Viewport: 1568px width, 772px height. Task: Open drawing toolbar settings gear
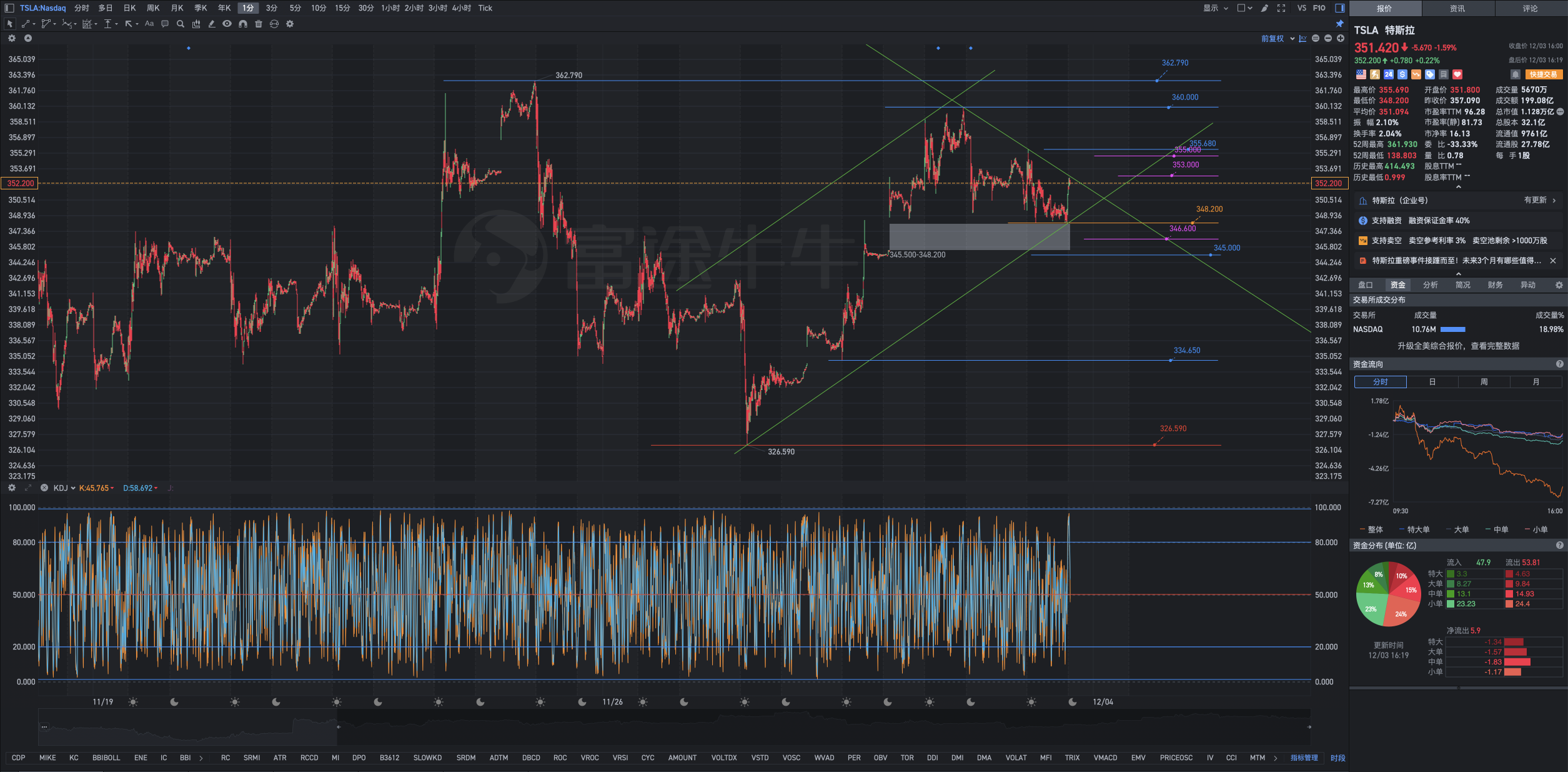coord(290,24)
